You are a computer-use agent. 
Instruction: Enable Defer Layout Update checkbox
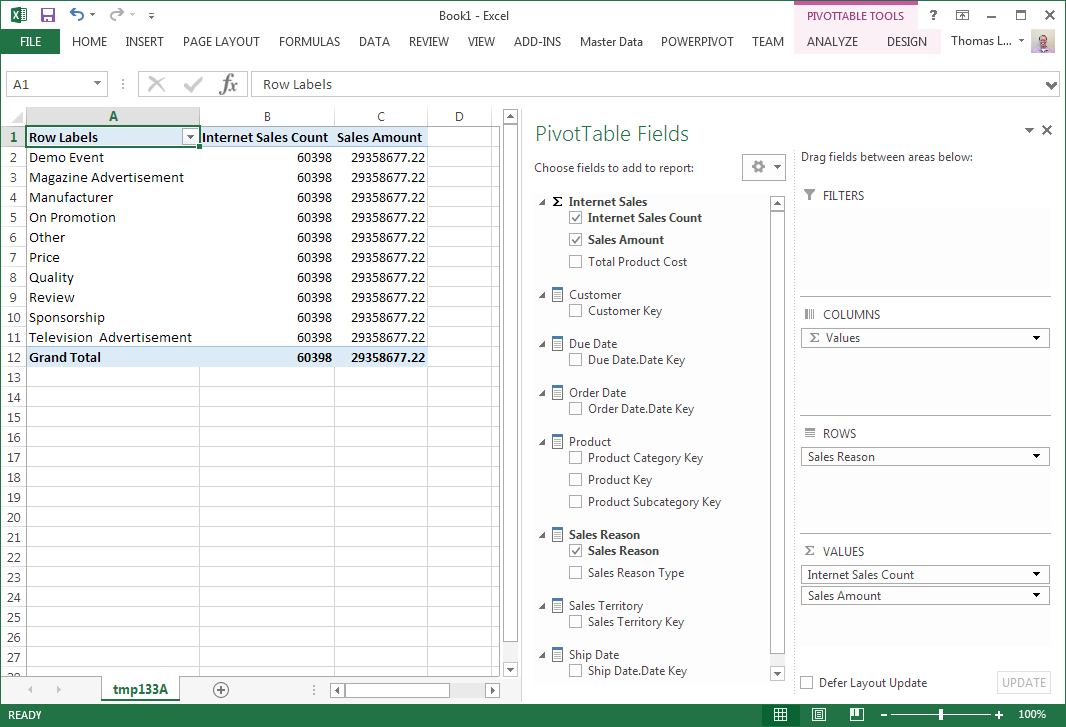coord(807,683)
